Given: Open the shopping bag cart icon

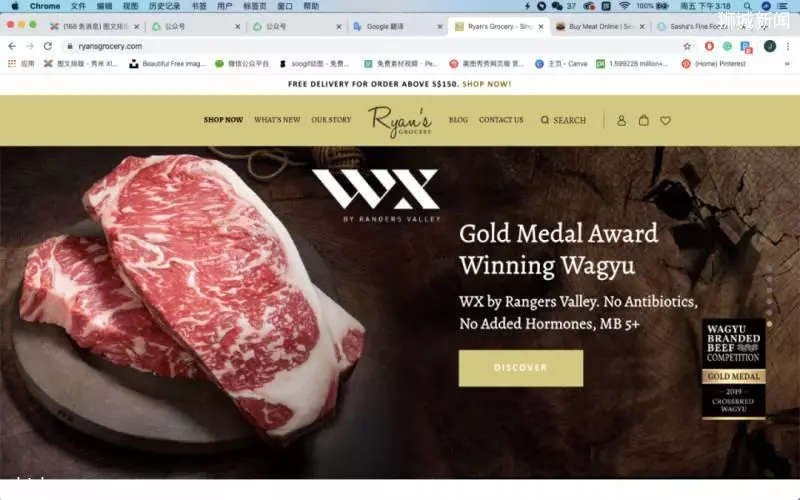Looking at the screenshot, I should (643, 120).
